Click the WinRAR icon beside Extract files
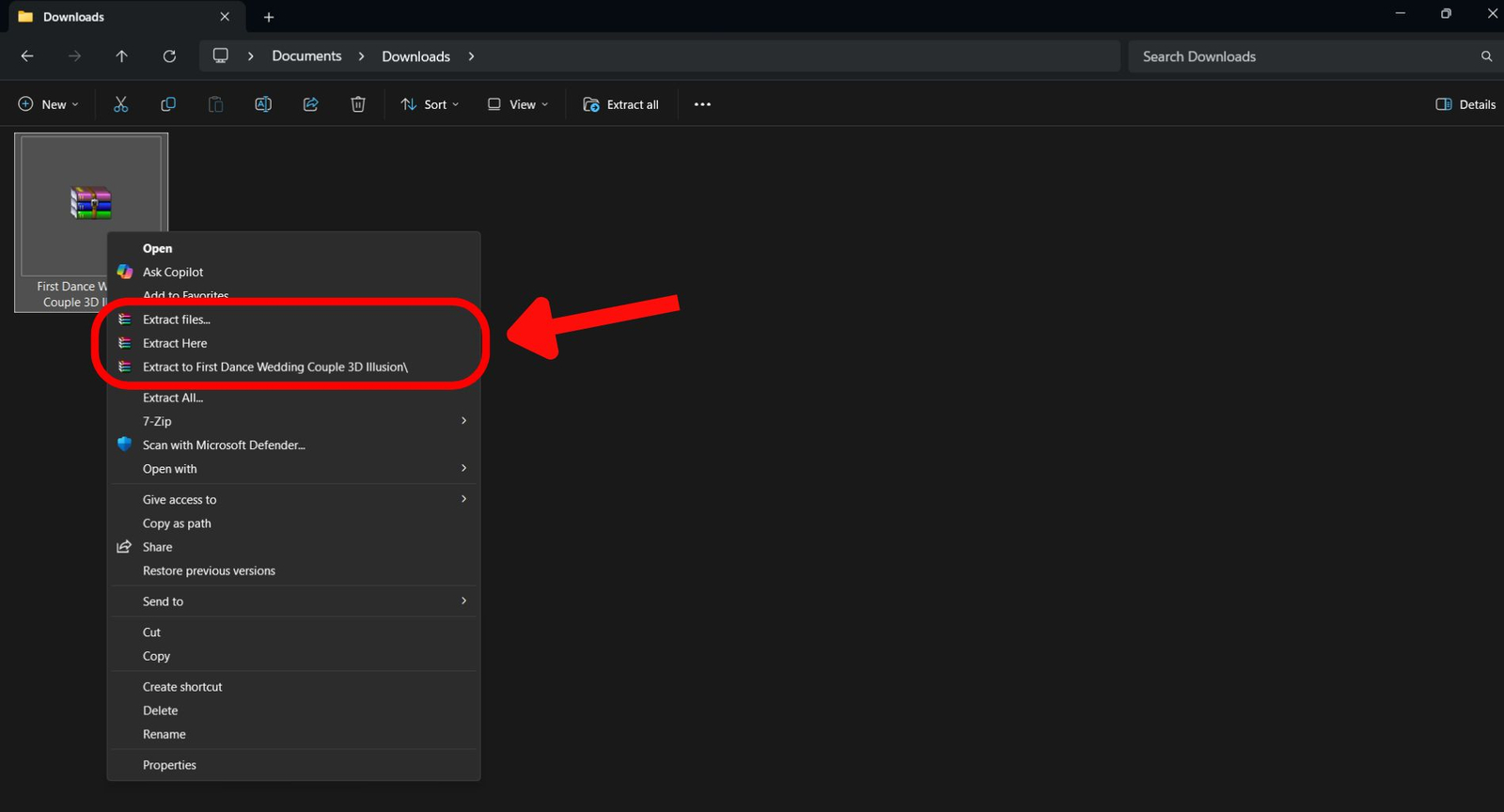This screenshot has width=1504, height=812. tap(124, 320)
